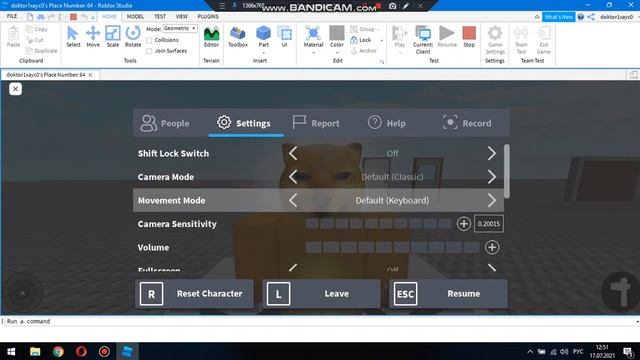The image size is (640, 360).
Task: Activate the Scale tool
Action: (x=113, y=37)
